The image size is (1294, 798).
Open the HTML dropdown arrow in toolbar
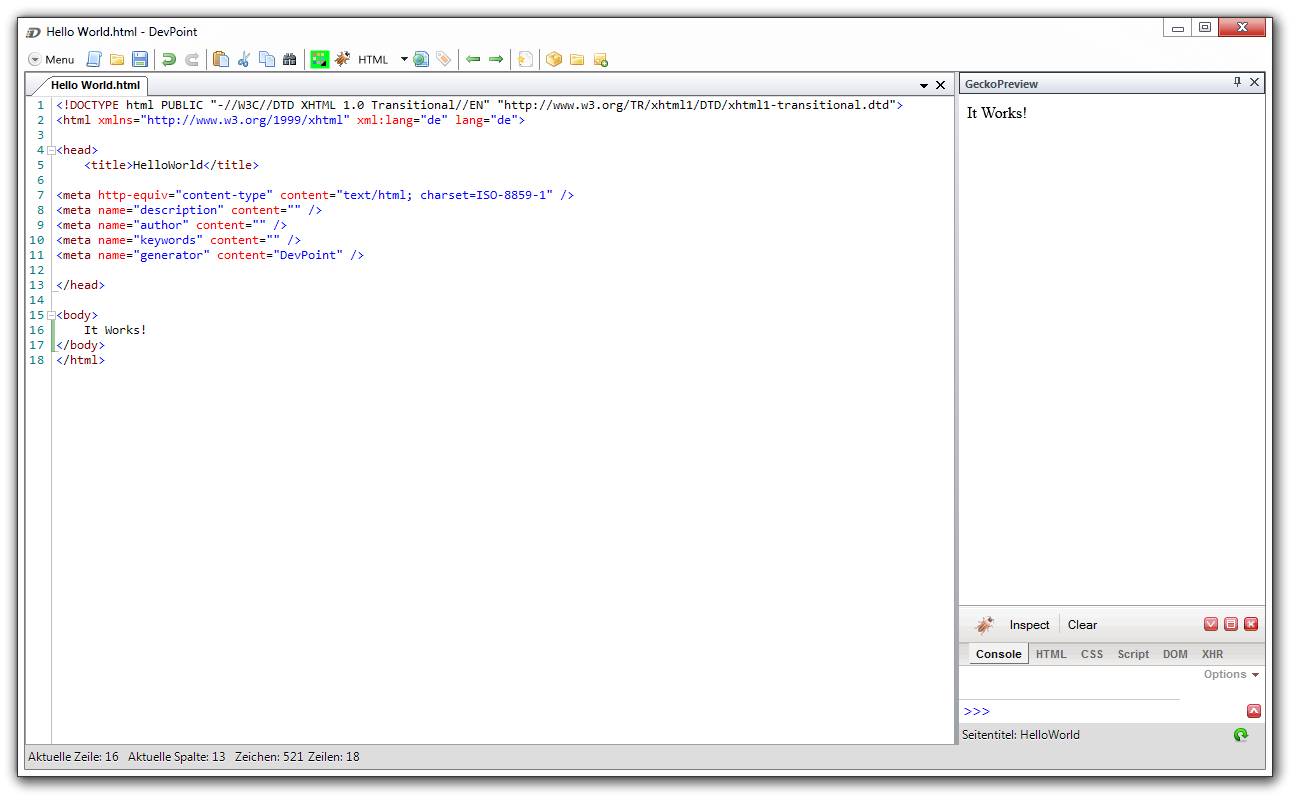[x=404, y=60]
